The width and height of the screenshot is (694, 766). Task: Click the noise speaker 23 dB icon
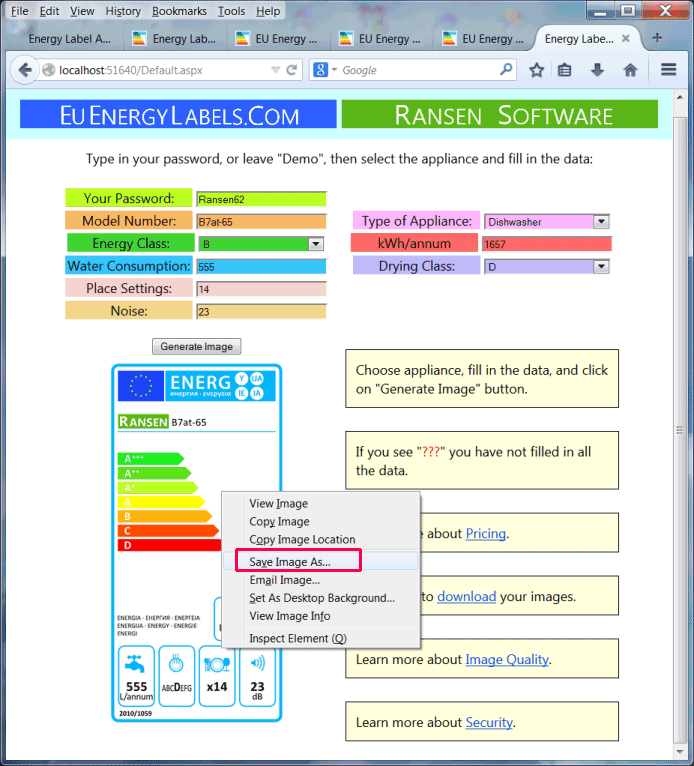[x=257, y=676]
